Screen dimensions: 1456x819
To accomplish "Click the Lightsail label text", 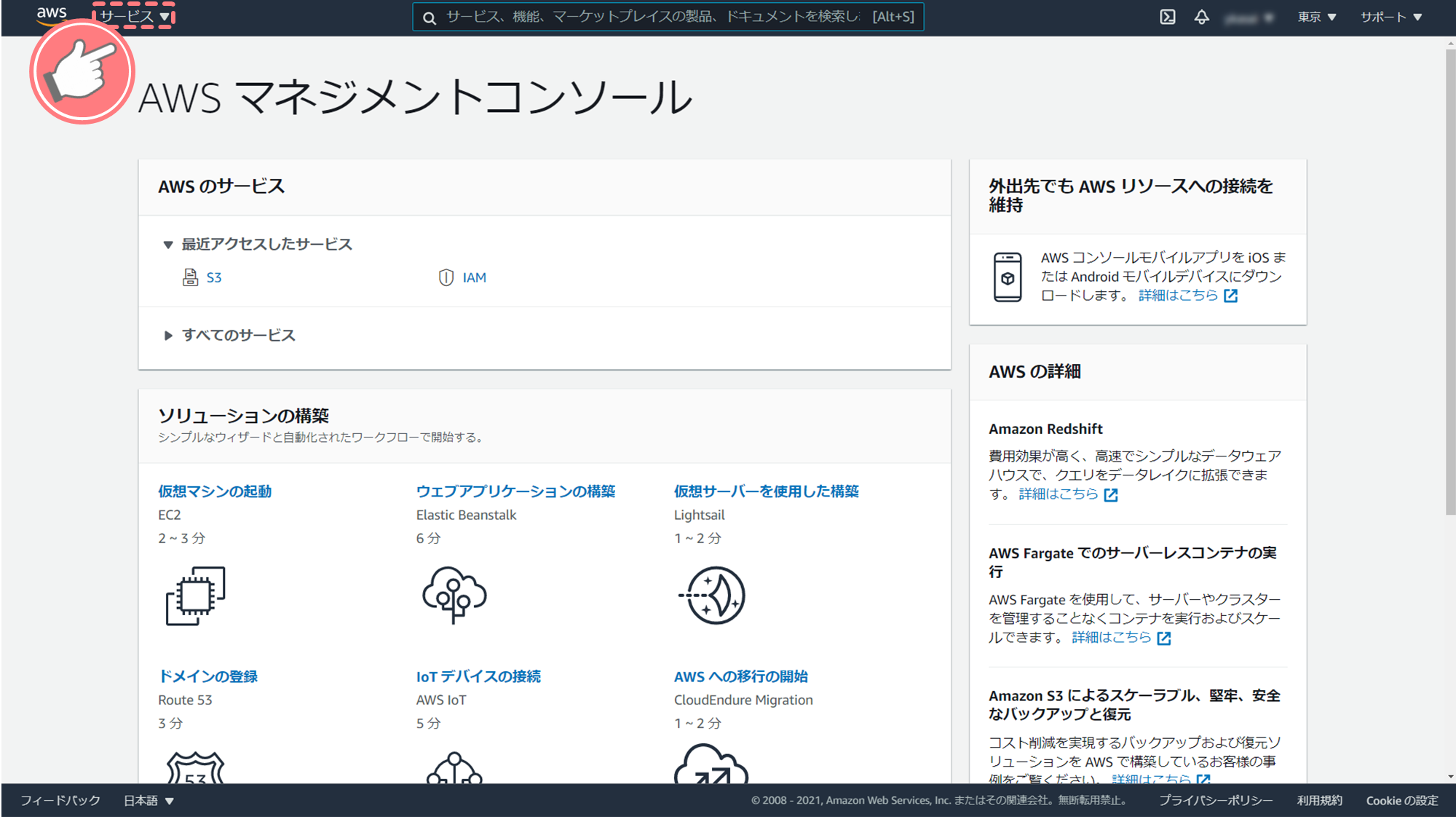I will coord(699,515).
